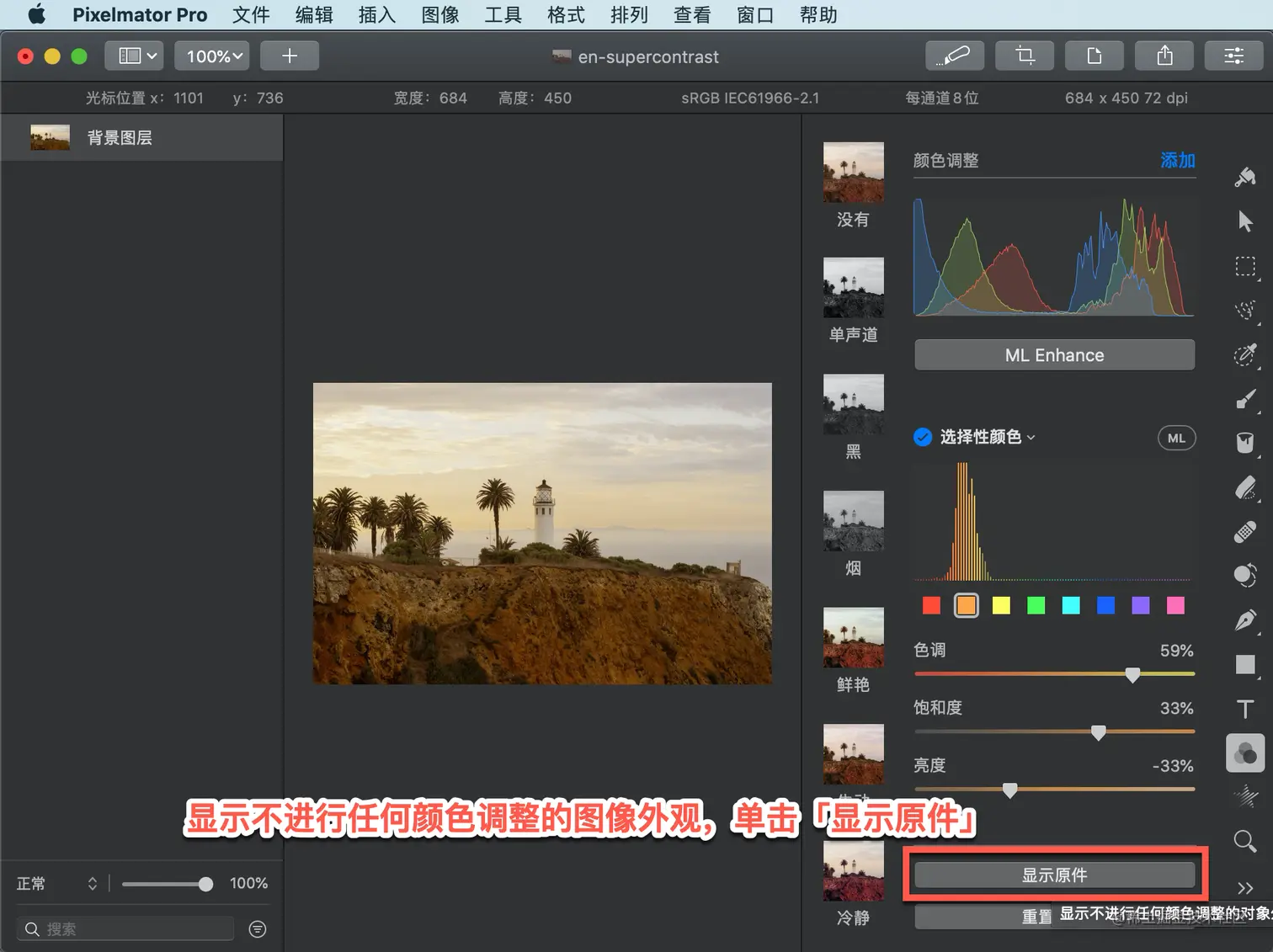Select the Color Adjustments tool
This screenshot has height=952, width=1273.
(x=1245, y=753)
